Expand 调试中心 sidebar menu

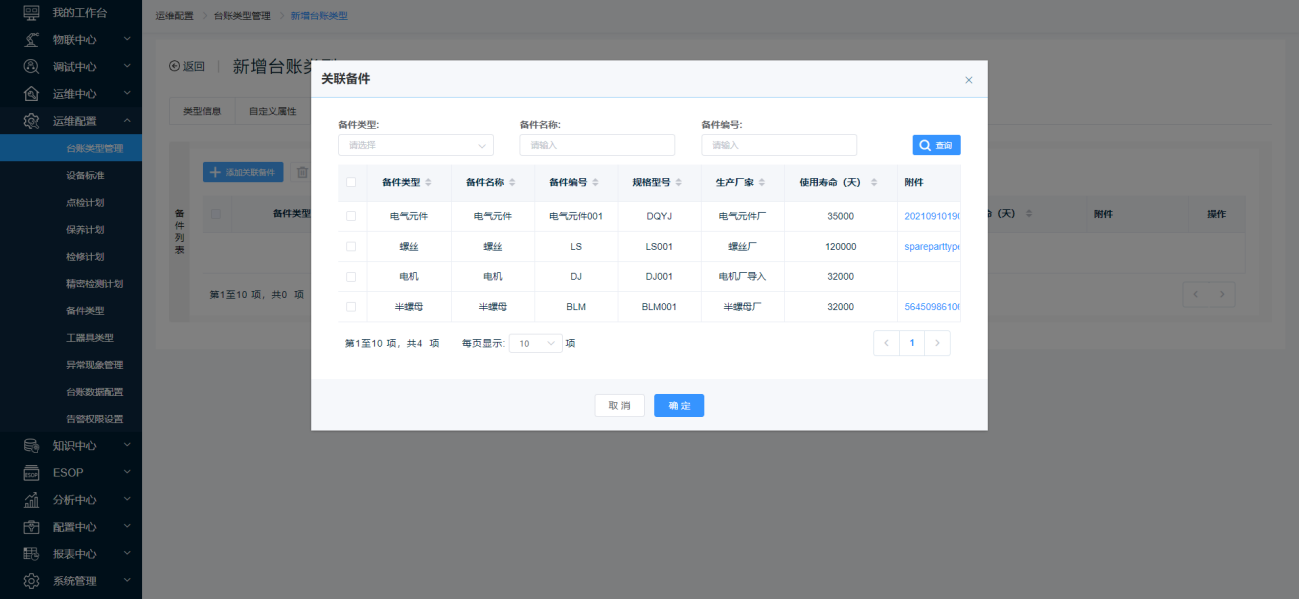pyautogui.click(x=127, y=66)
